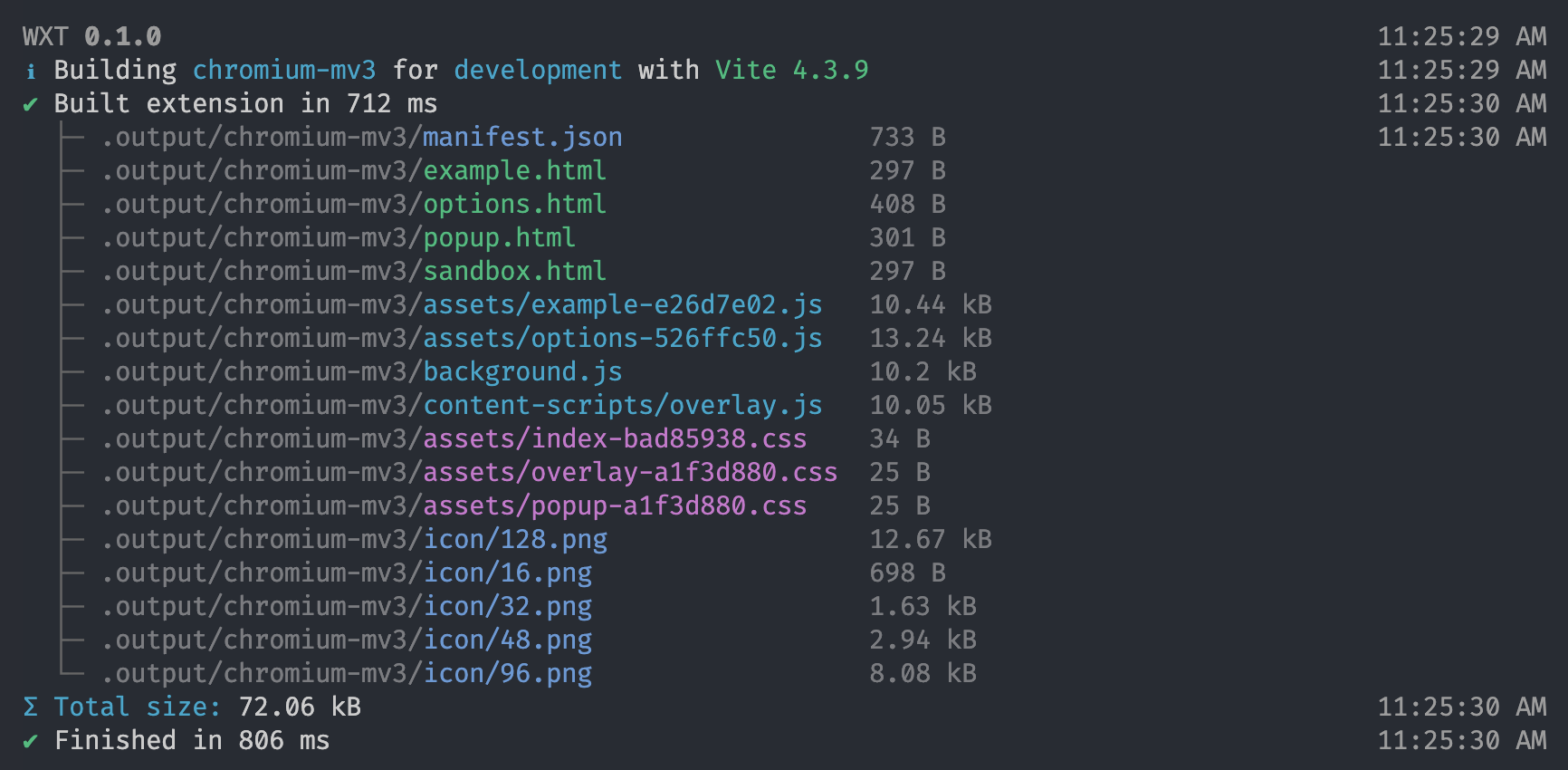
Task: Click the "12.67 kB" size value
Action: coord(931,539)
